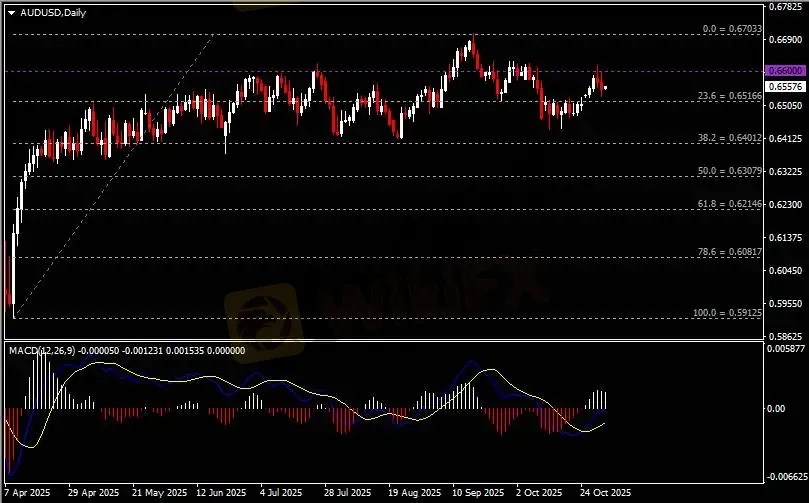Click the 24 Oct 2025 date marker
This screenshot has width=809, height=503.
pos(606,493)
